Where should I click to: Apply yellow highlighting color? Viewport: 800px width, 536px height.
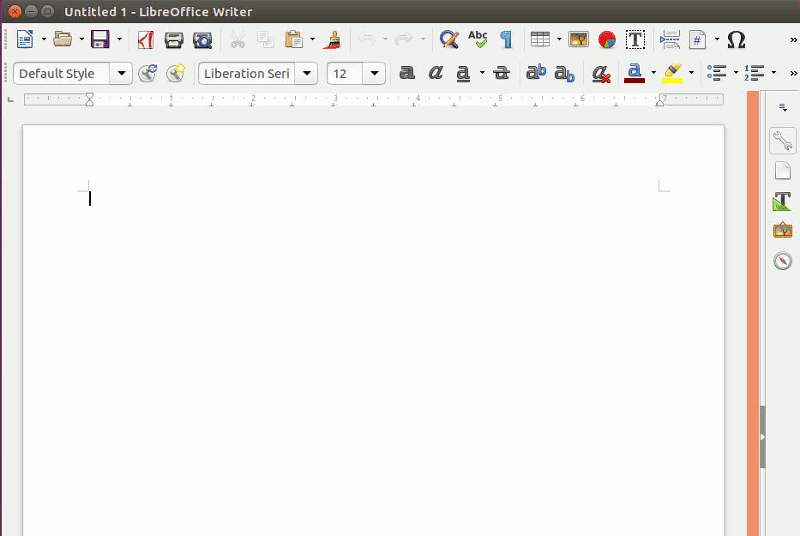tap(672, 73)
